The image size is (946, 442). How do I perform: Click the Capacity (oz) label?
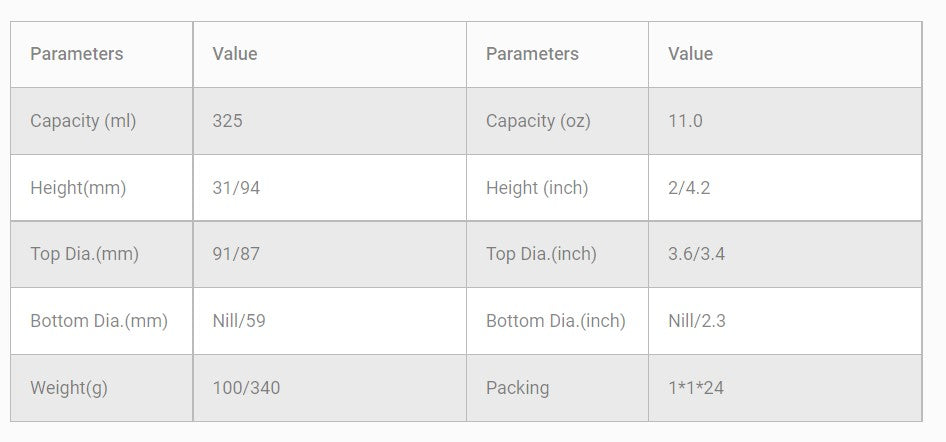click(538, 121)
